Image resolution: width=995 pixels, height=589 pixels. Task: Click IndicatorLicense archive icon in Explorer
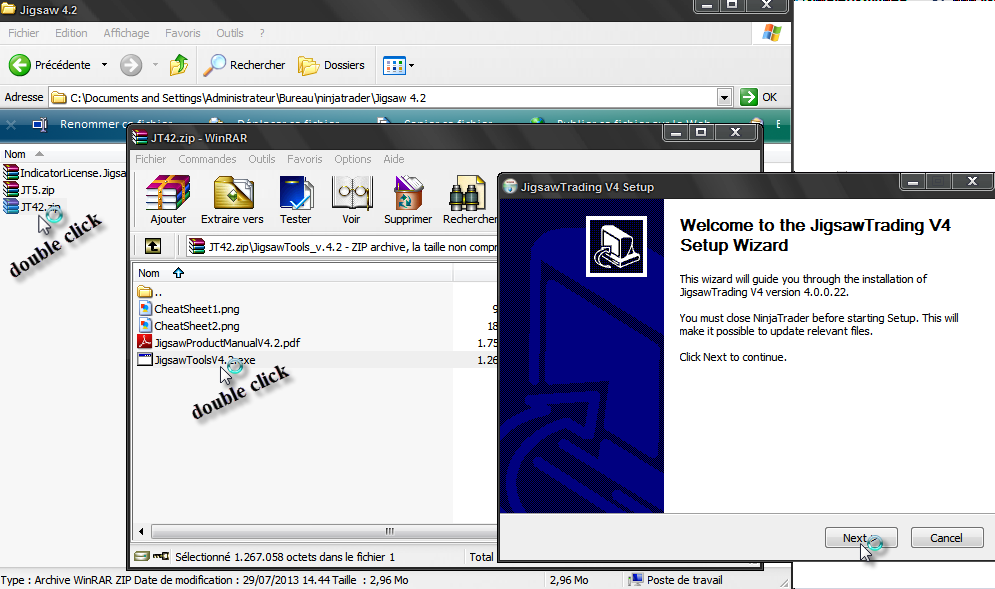pyautogui.click(x=11, y=172)
